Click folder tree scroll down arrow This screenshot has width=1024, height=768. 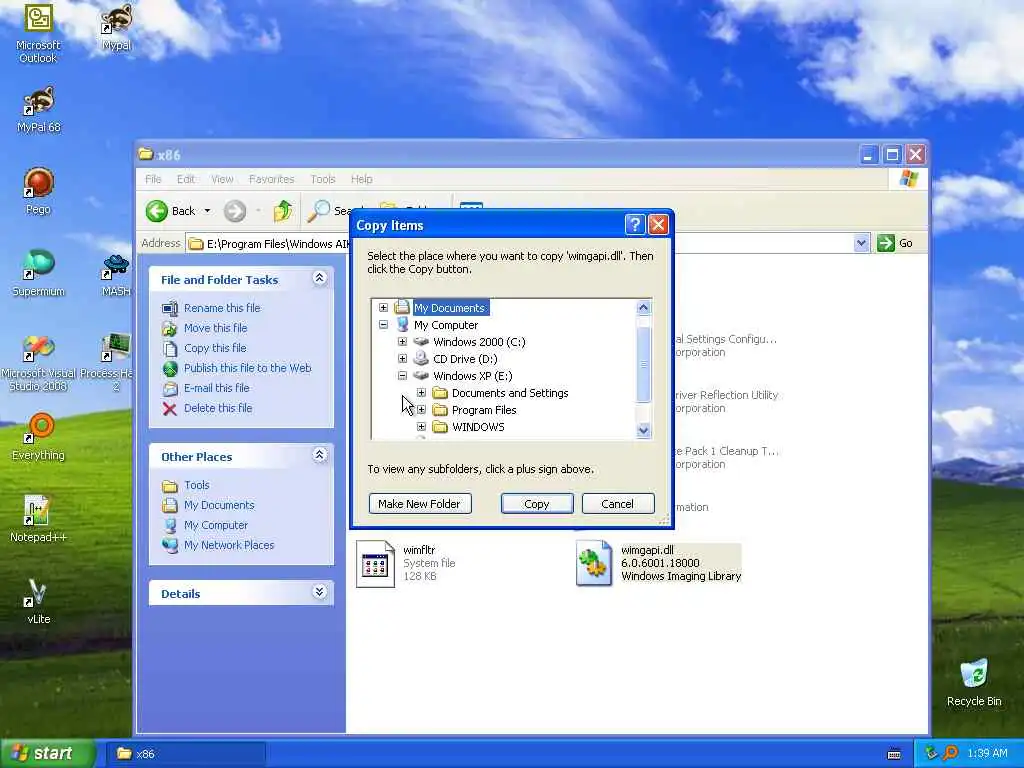tap(643, 430)
